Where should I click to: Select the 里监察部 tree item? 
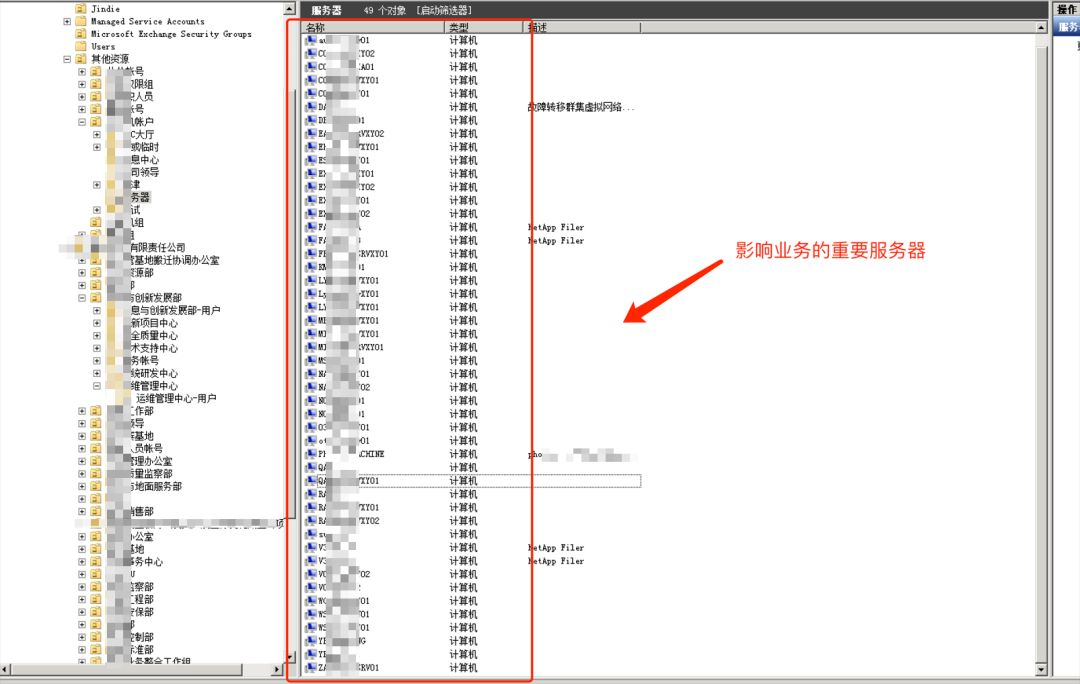coord(152,474)
